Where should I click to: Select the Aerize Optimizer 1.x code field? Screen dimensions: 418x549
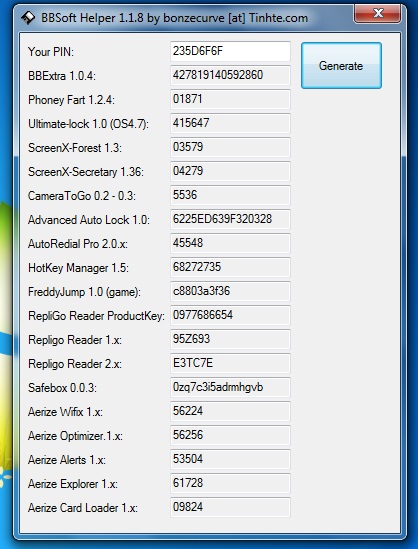pos(230,435)
